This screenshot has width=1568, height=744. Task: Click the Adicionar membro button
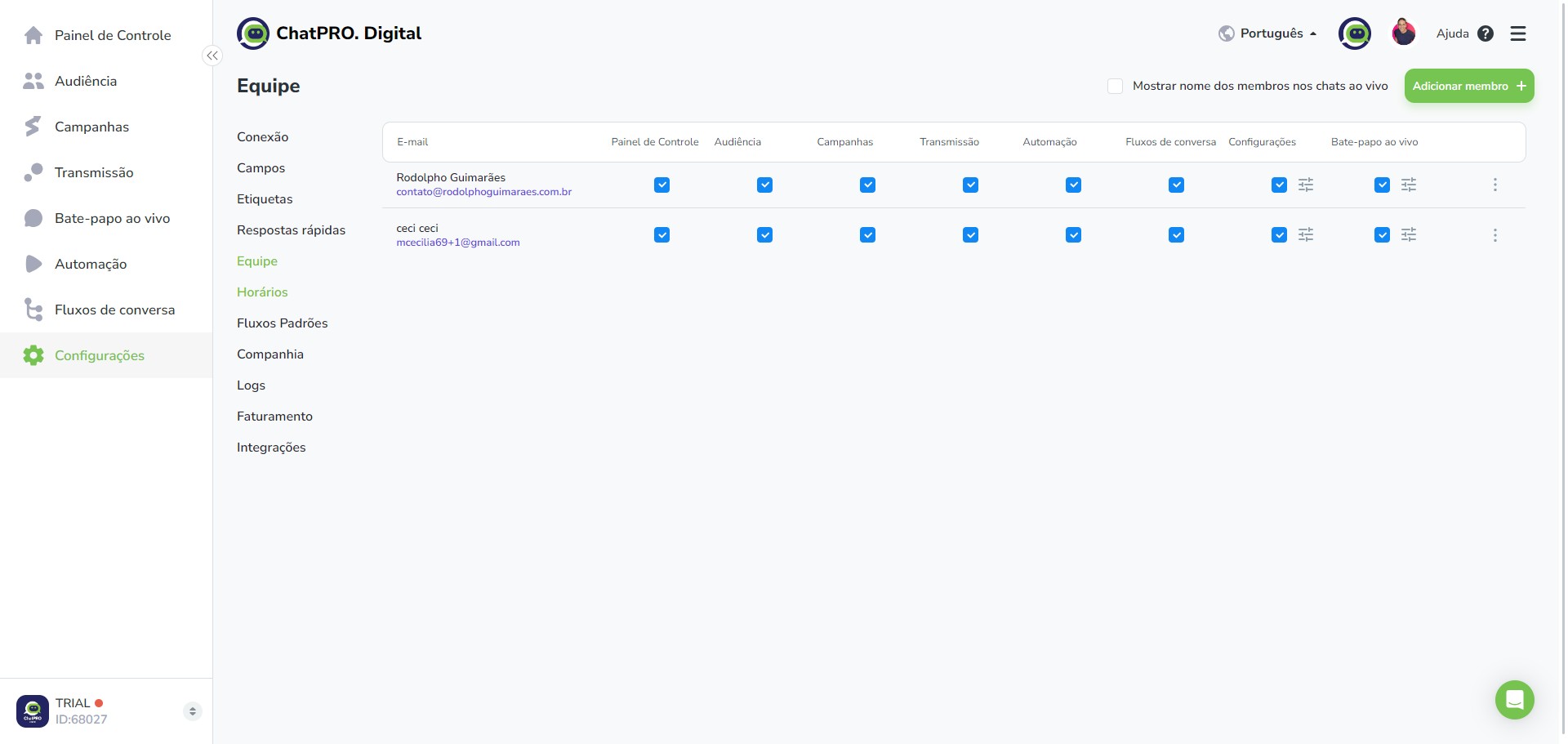(x=1469, y=86)
